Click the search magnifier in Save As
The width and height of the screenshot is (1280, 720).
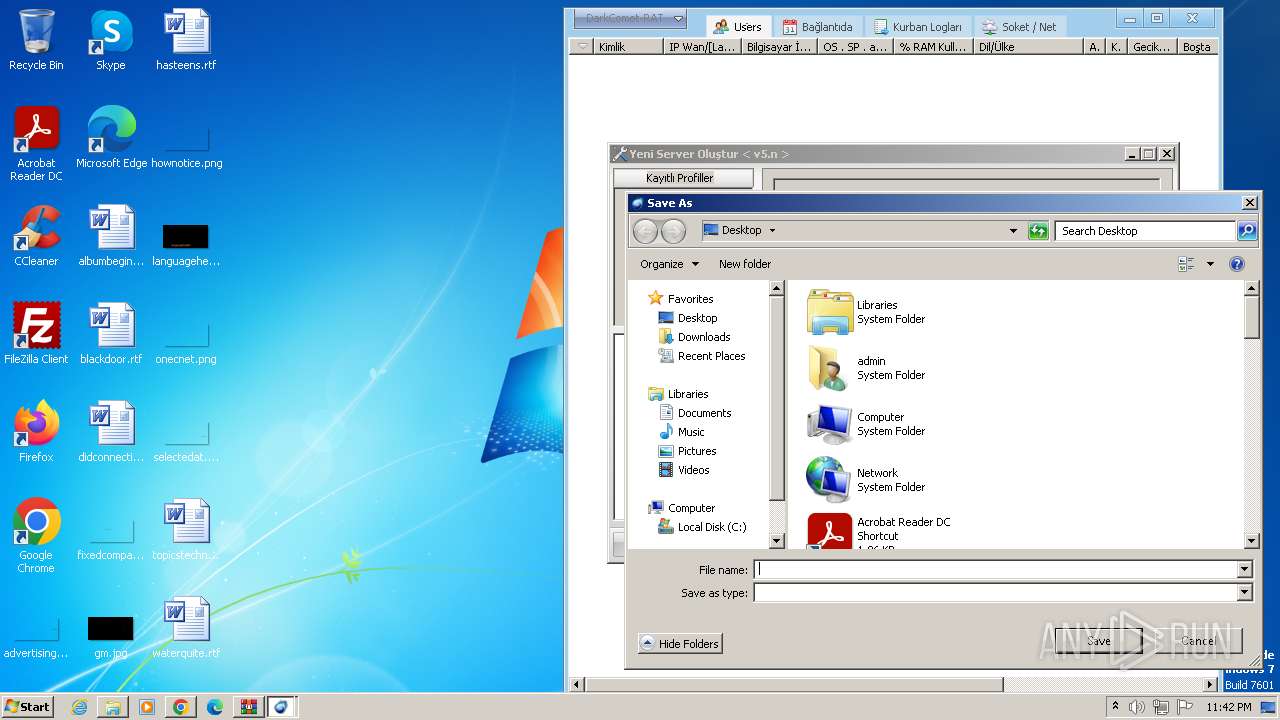click(1246, 231)
